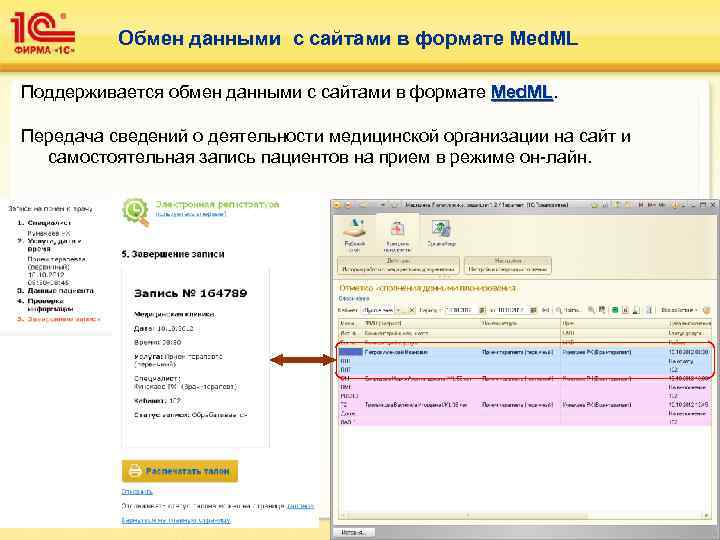Open the return to main page link
This screenshot has height=540, width=720.
tap(176, 520)
